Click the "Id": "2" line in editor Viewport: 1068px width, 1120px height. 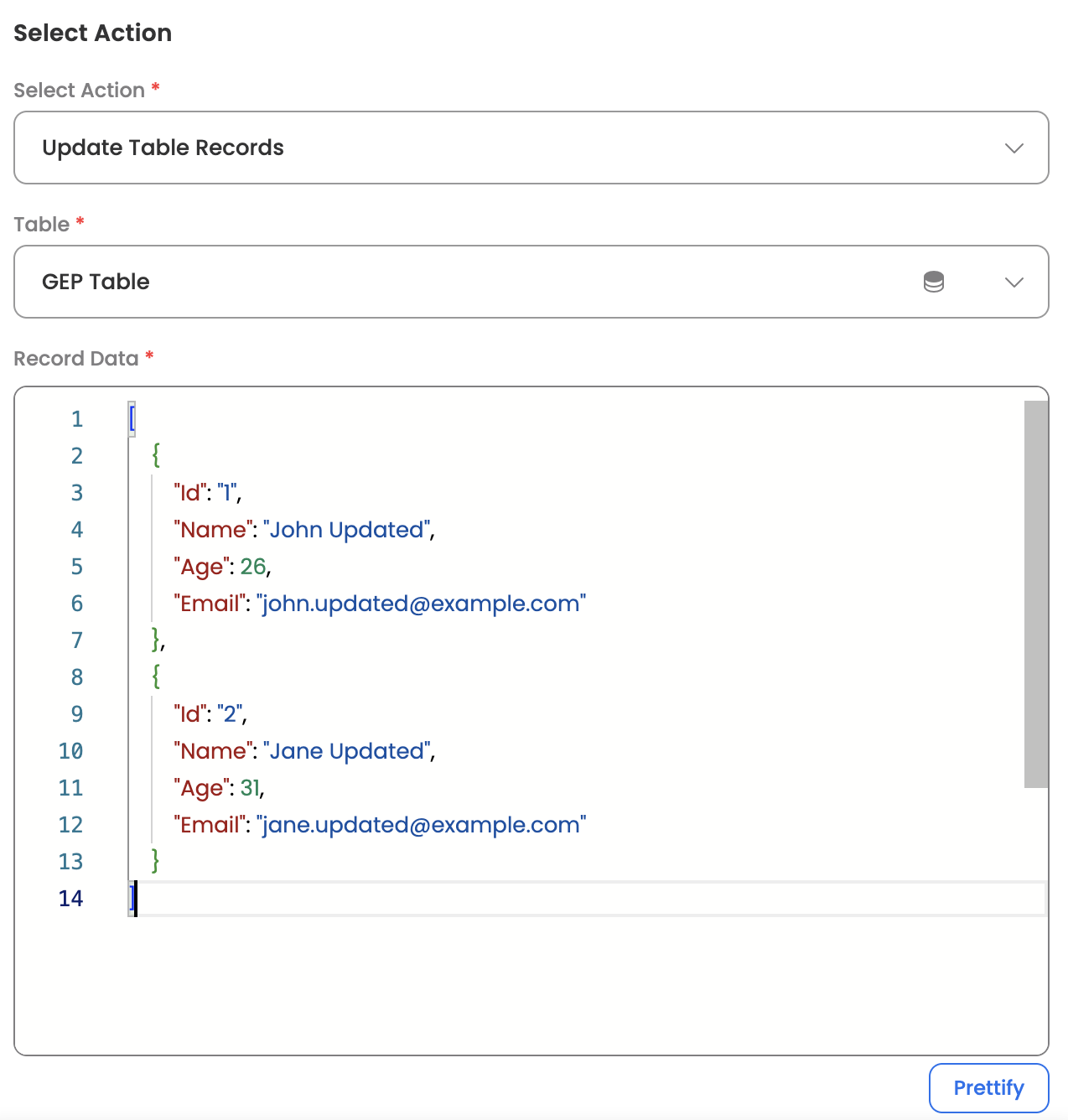(210, 714)
